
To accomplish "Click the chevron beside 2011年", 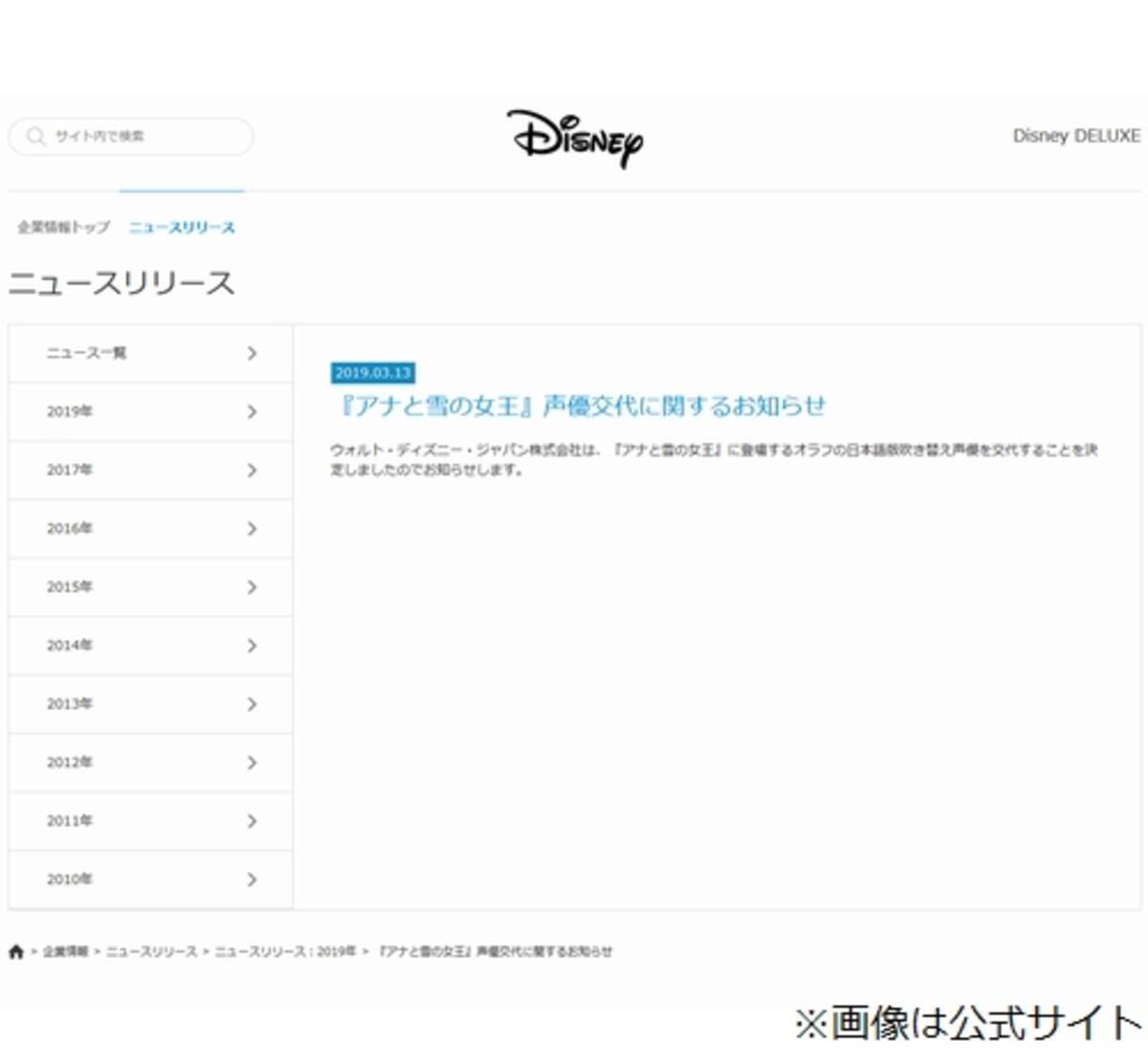I will click(252, 821).
